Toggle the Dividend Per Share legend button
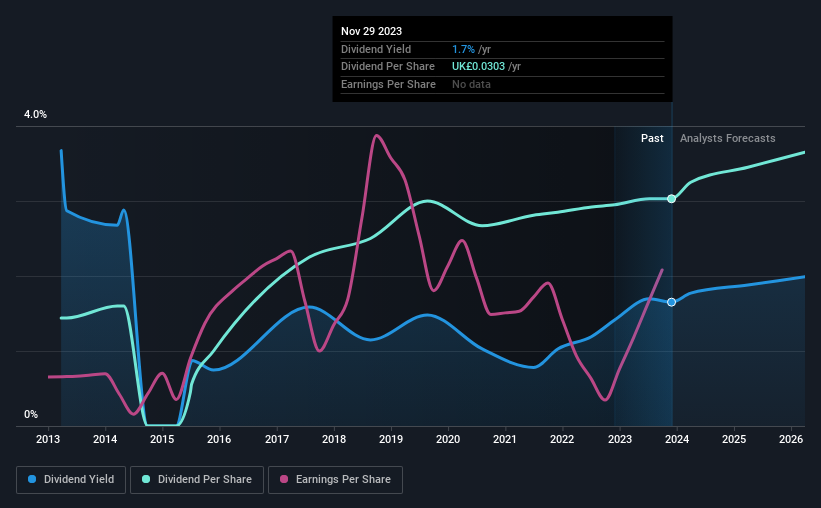Screen dimensions: 821x508 pos(197,480)
